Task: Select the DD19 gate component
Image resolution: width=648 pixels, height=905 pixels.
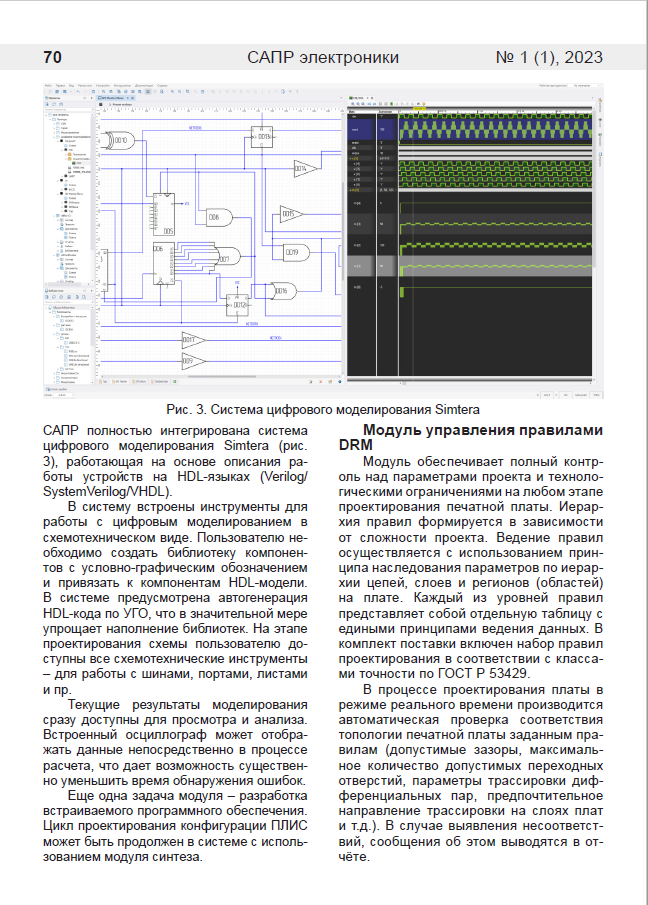Action: [296, 252]
